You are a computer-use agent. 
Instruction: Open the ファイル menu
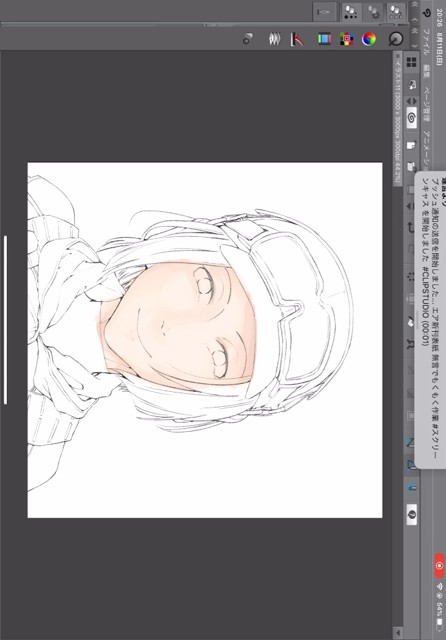[426, 42]
